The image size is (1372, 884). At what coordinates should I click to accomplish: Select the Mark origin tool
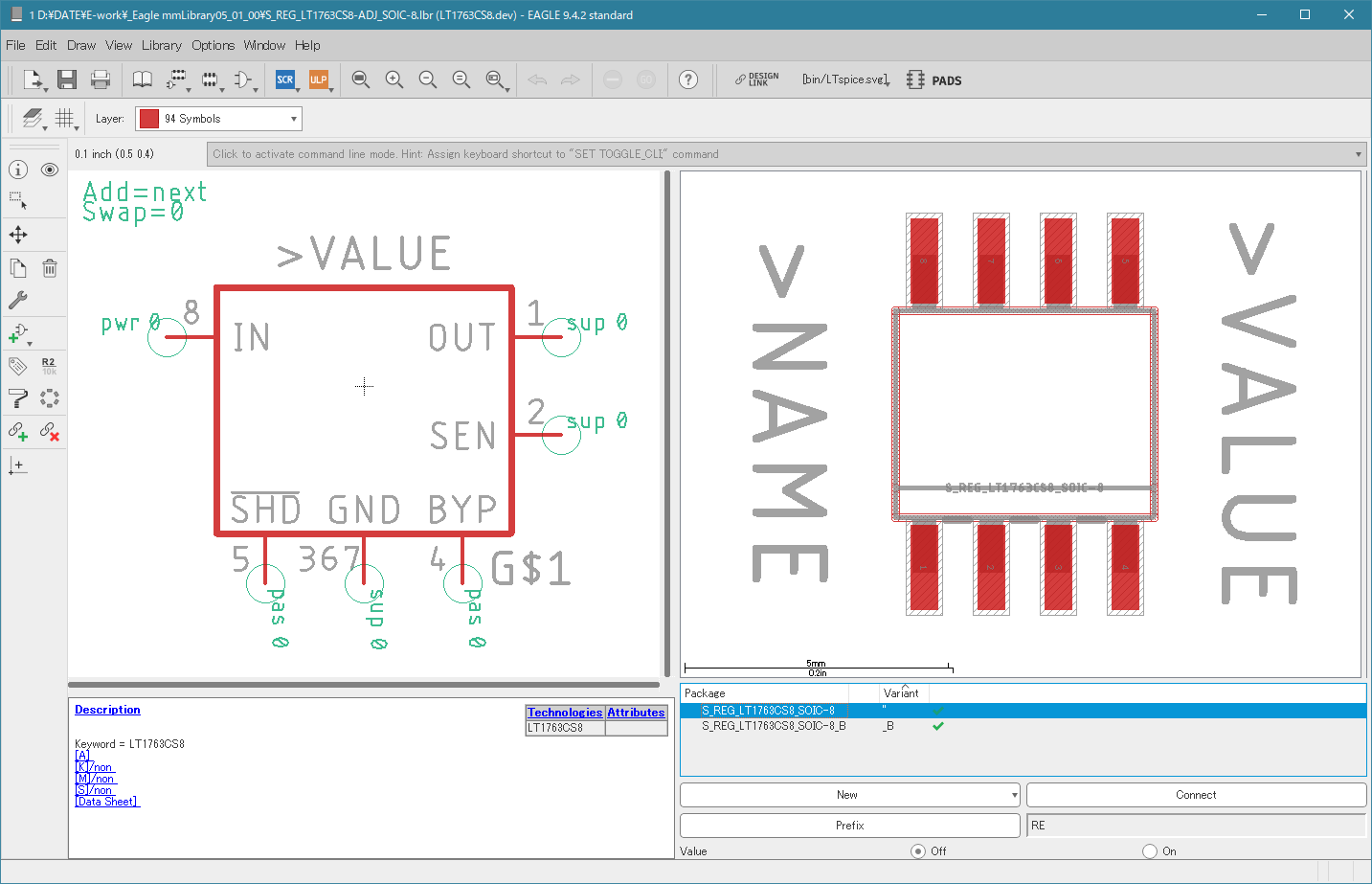(x=18, y=465)
